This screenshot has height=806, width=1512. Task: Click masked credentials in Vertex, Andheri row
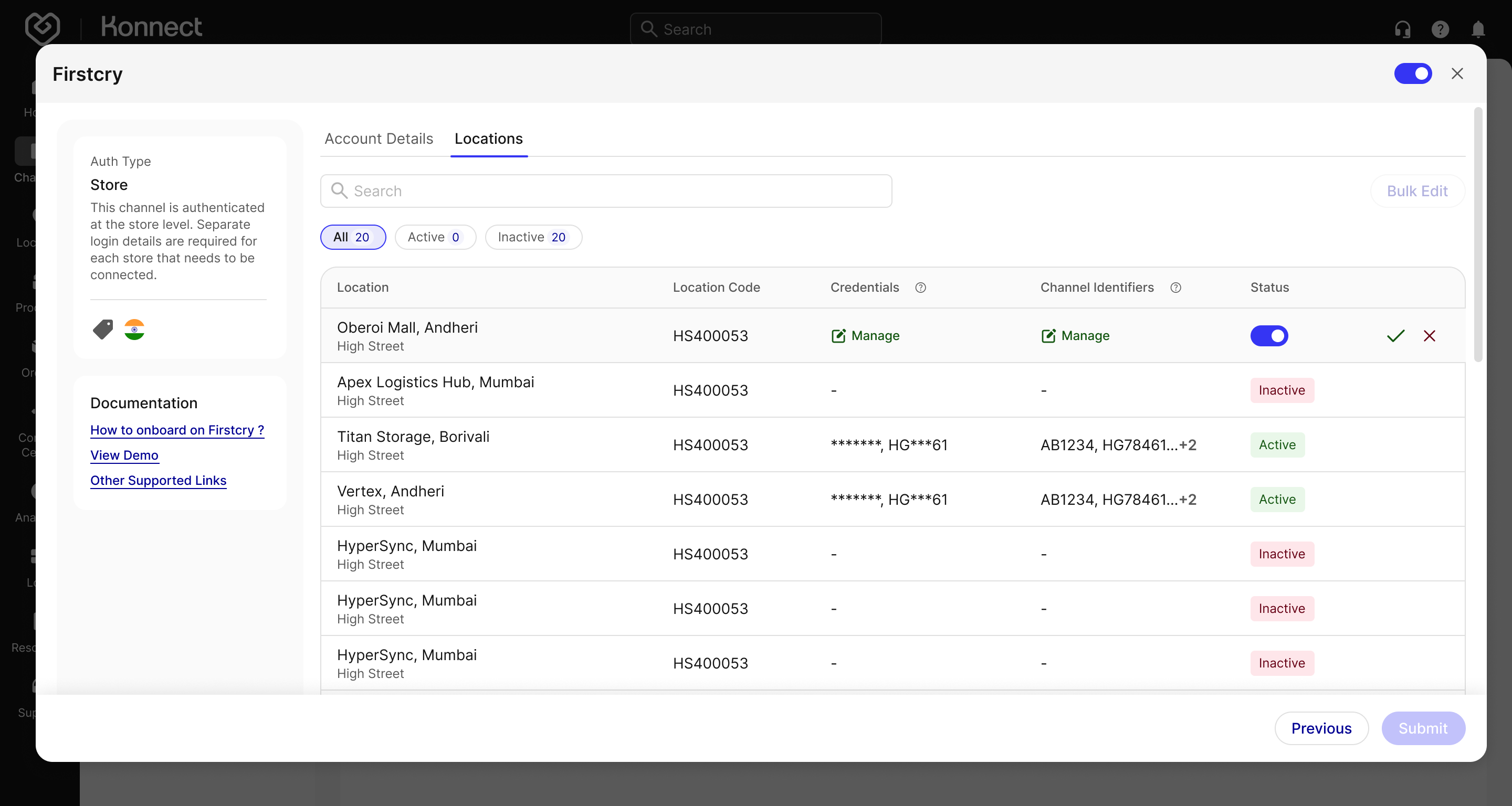[889, 499]
